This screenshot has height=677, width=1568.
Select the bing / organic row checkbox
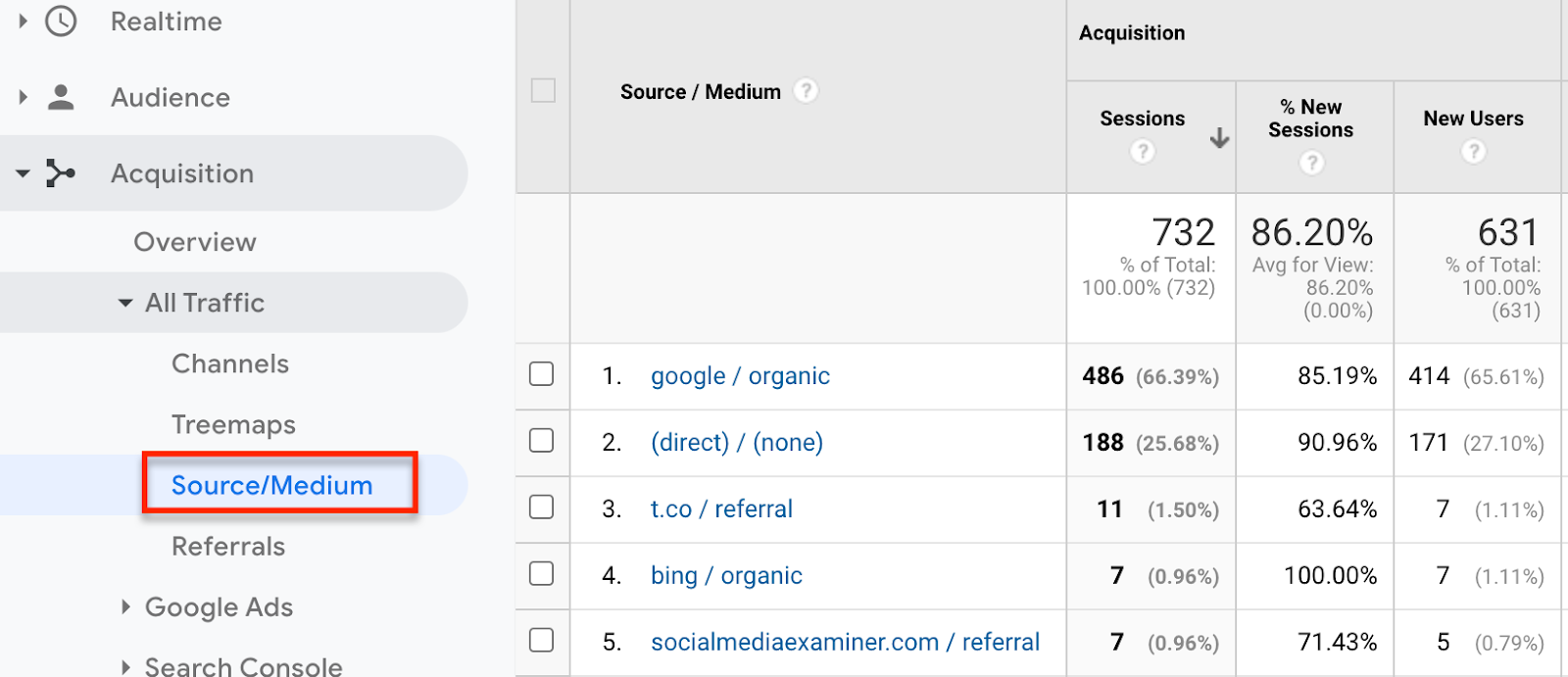(542, 574)
